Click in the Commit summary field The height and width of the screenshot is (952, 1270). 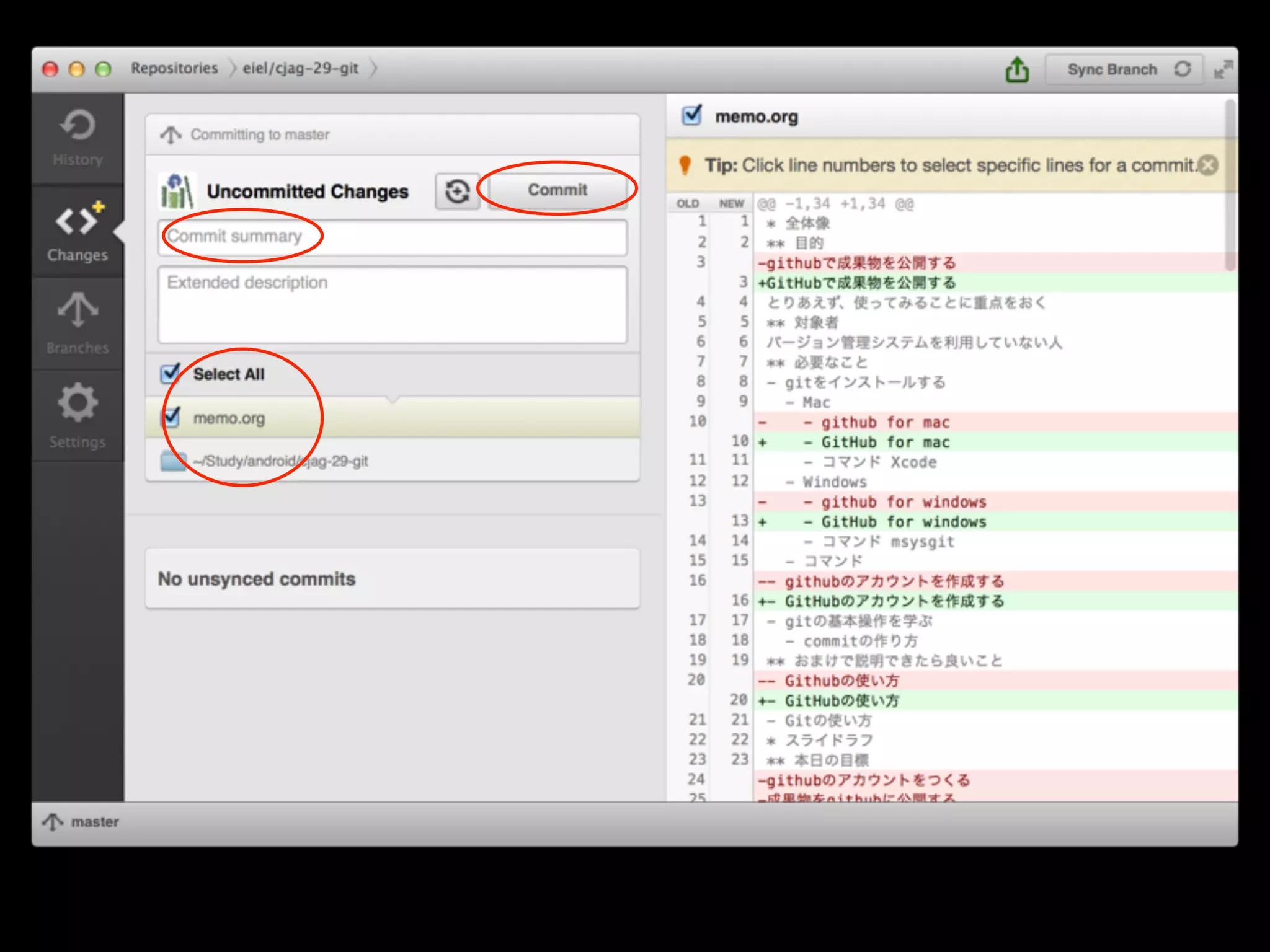coord(392,237)
